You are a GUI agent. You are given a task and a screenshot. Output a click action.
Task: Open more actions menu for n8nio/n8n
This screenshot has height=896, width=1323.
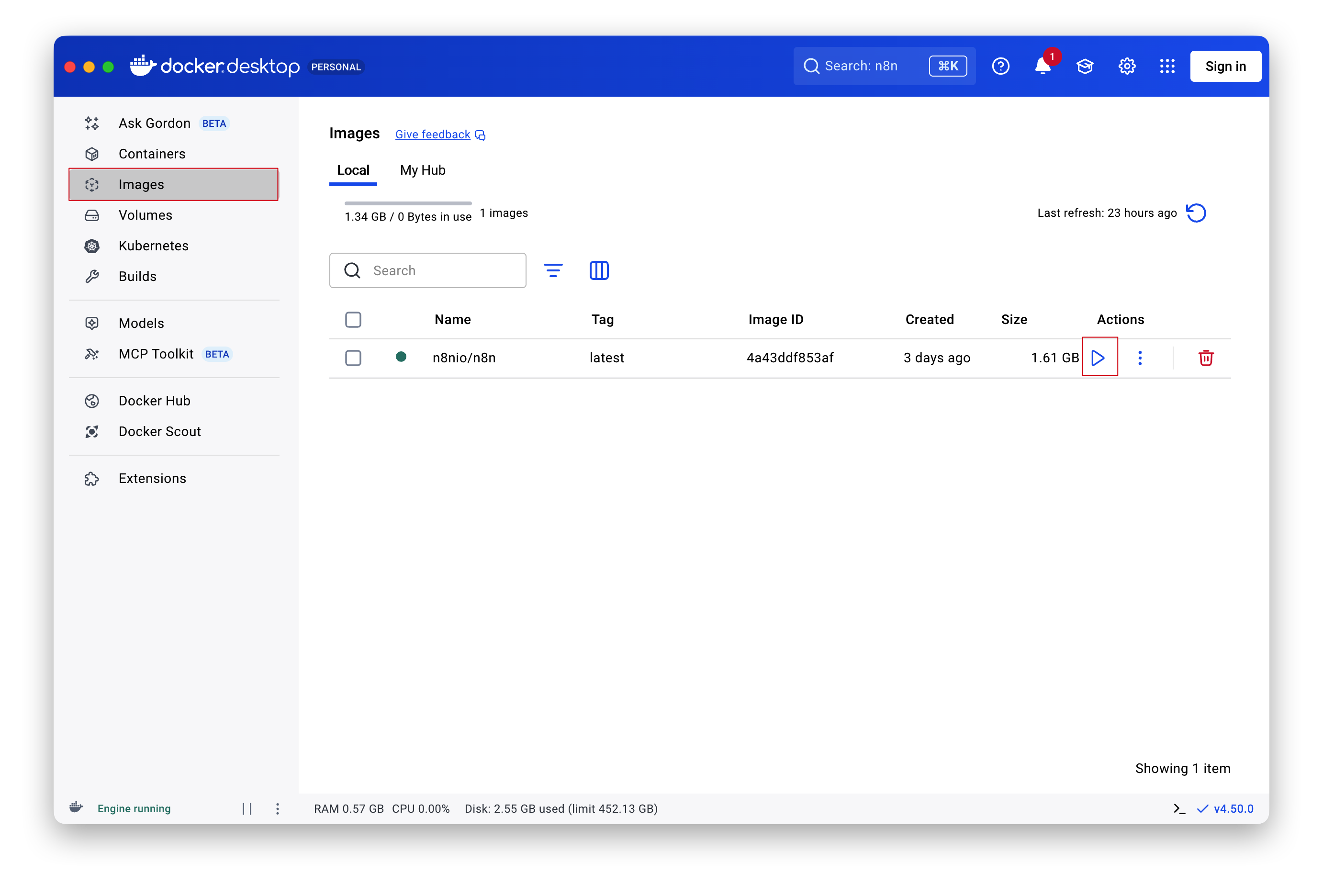(1140, 358)
